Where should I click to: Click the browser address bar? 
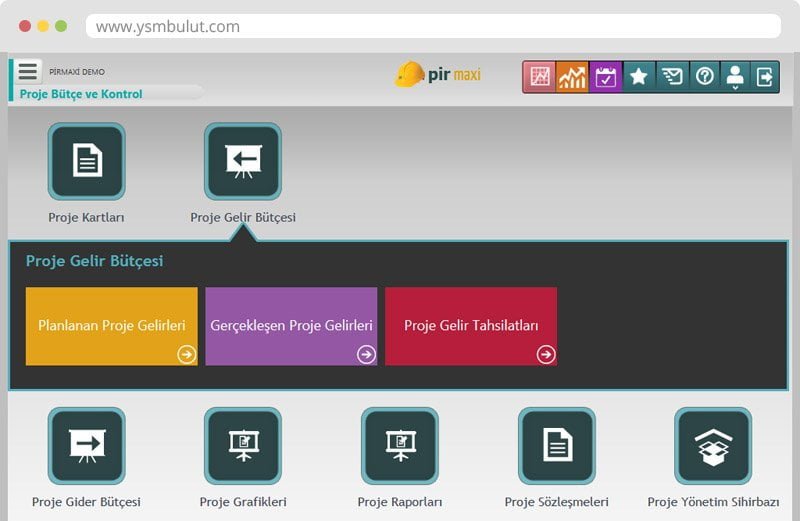tap(432, 26)
